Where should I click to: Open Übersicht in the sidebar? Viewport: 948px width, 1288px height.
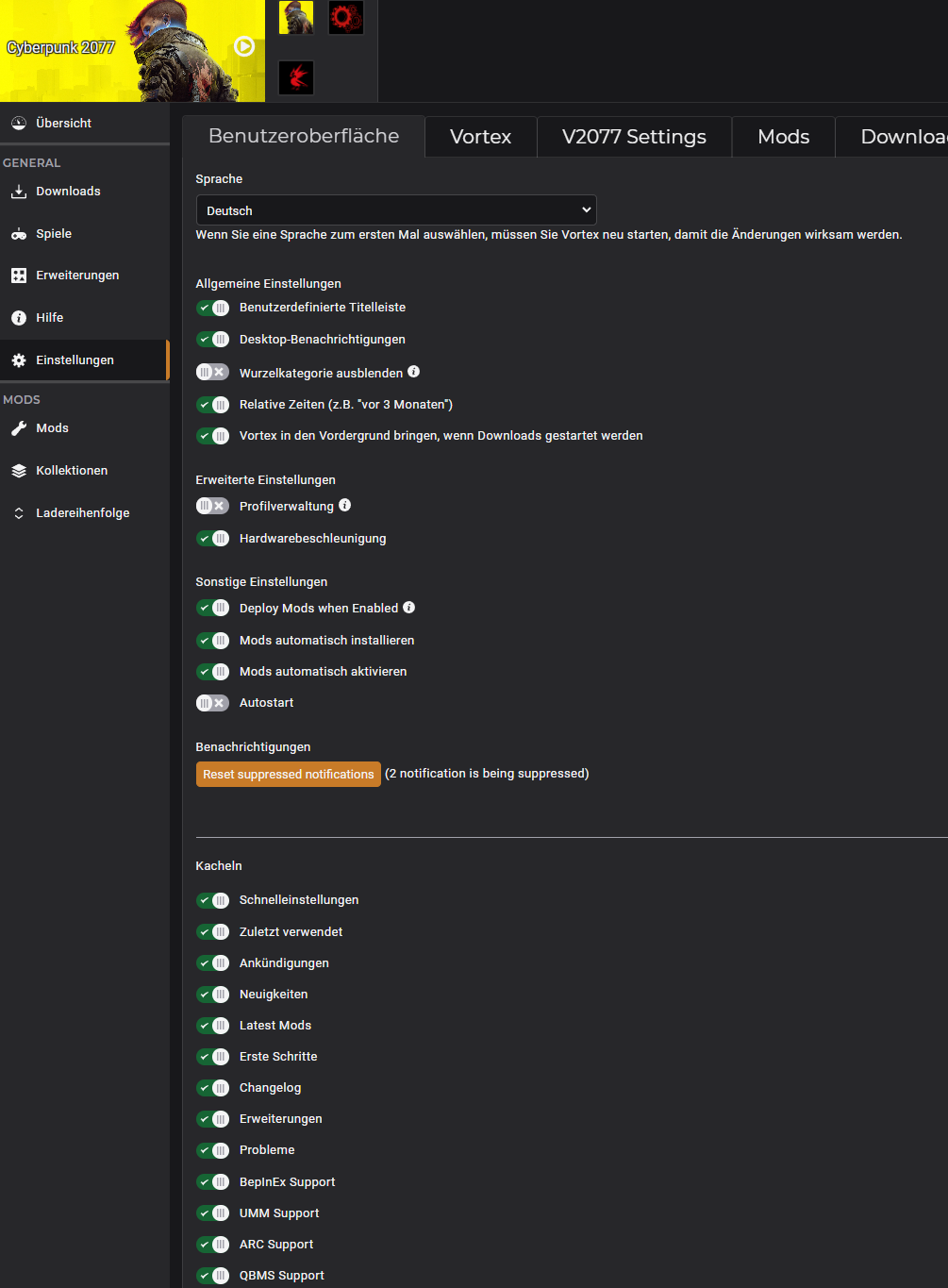click(x=85, y=123)
